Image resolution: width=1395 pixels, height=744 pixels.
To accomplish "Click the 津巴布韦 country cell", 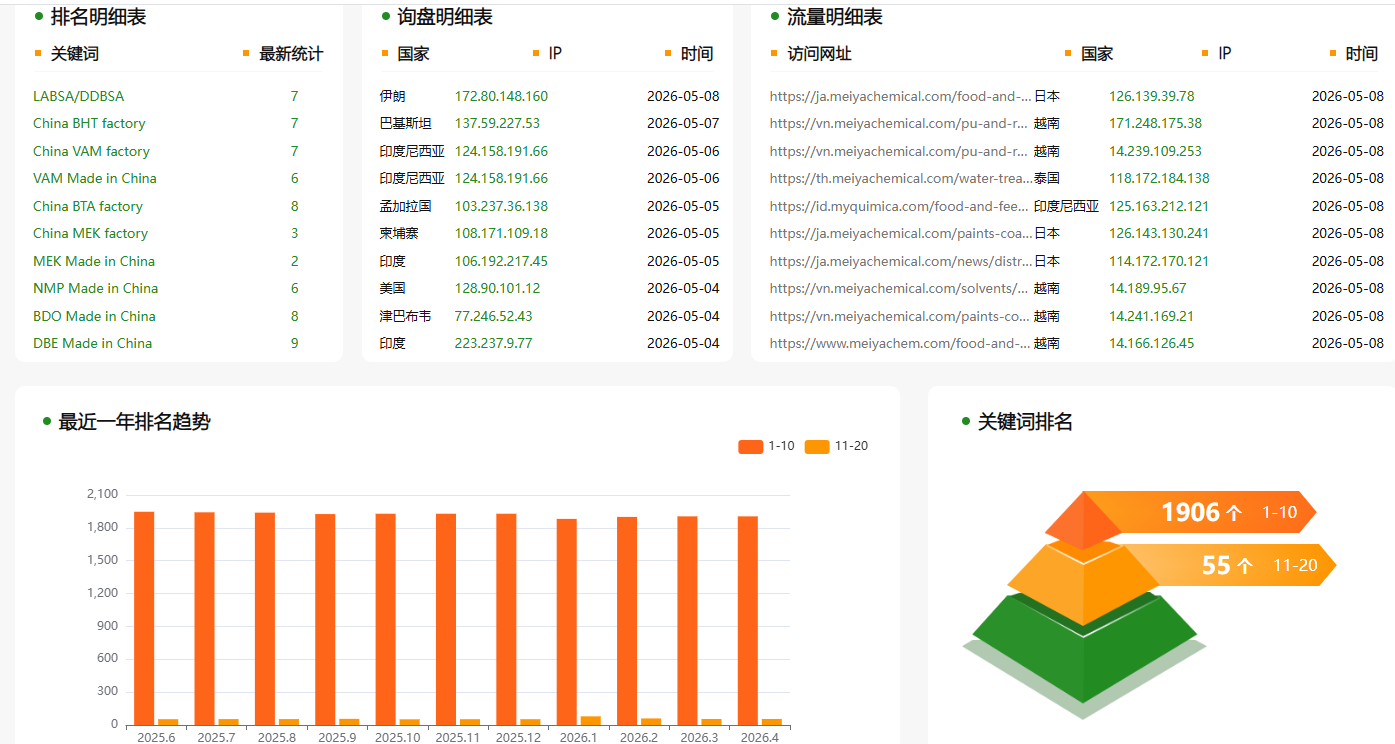I will coord(405,316).
